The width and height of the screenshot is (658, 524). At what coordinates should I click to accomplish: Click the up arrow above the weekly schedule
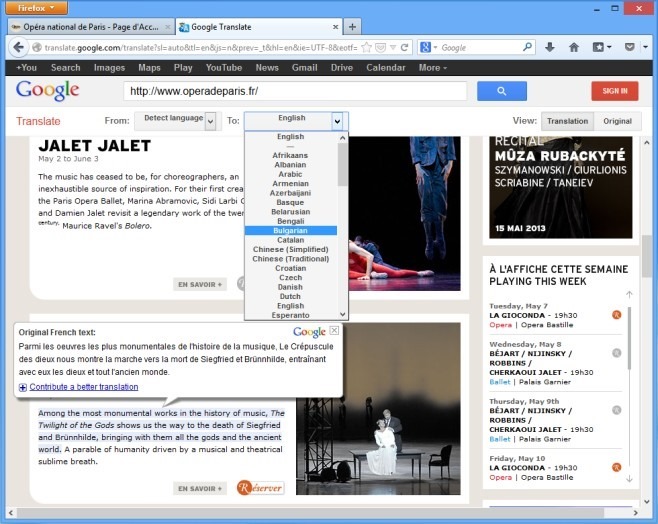pos(629,295)
